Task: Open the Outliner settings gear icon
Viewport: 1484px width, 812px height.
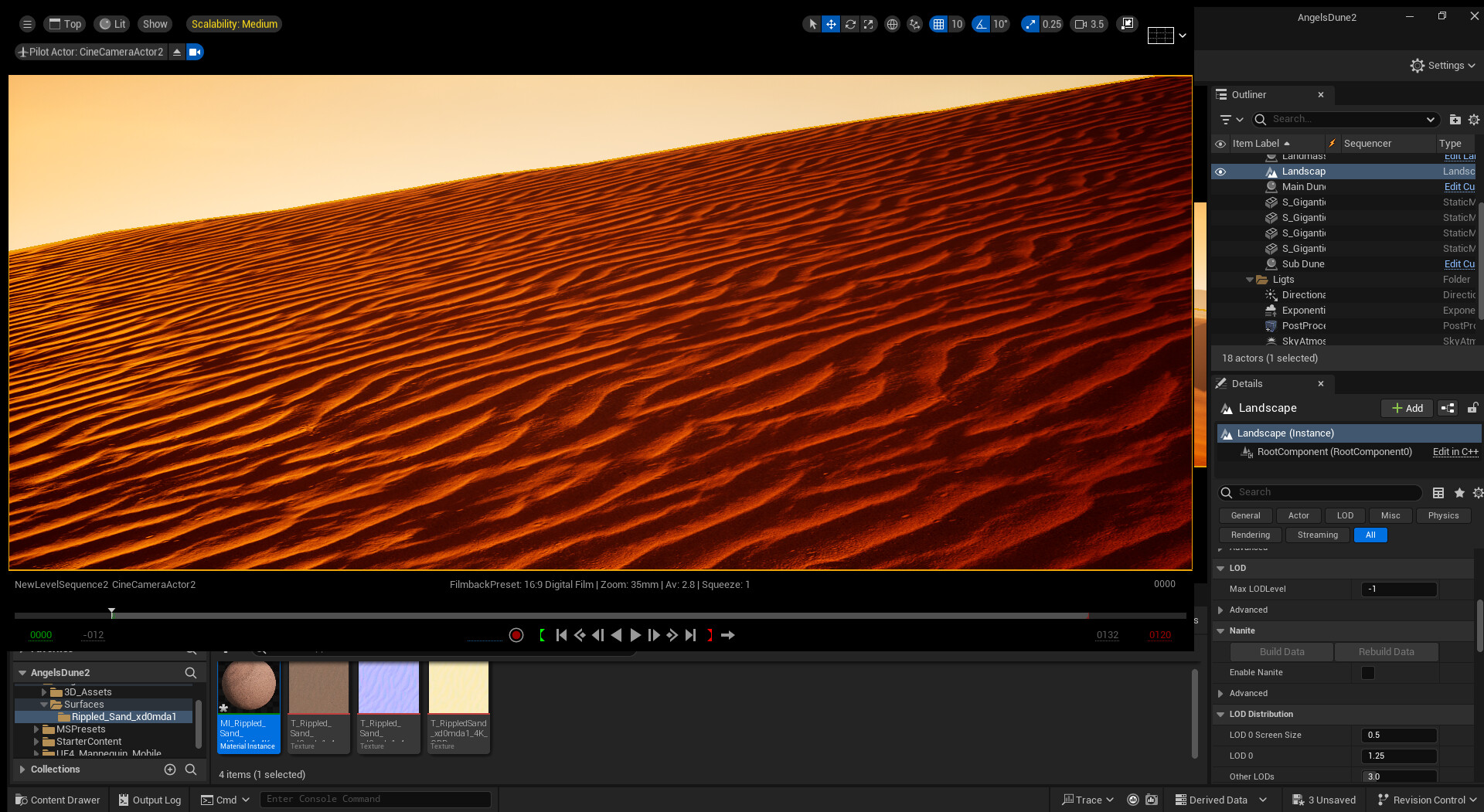Action: (x=1474, y=120)
